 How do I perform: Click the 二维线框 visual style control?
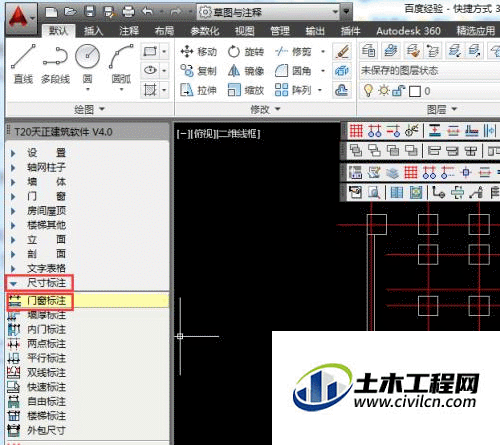coord(238,134)
